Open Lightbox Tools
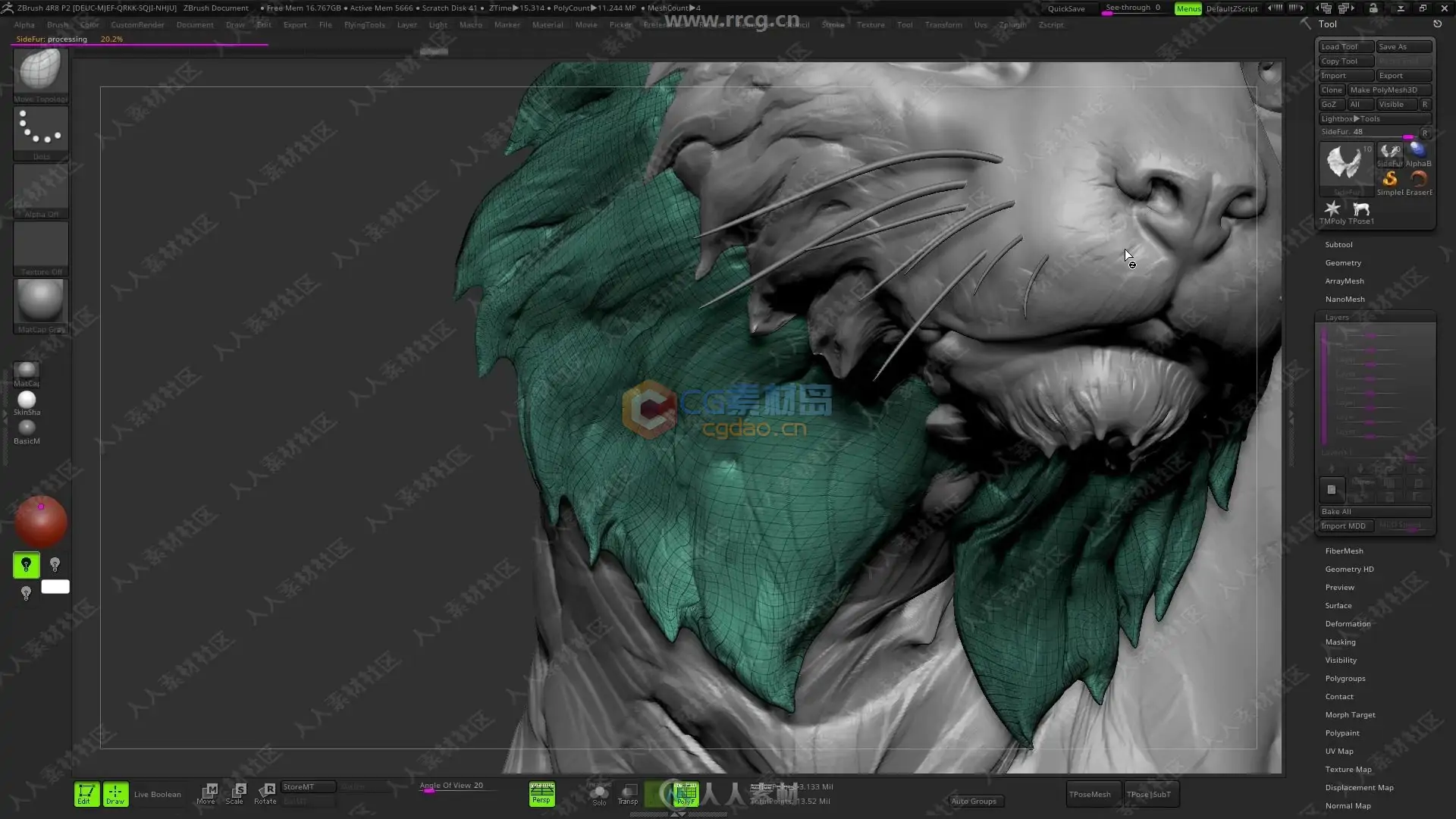This screenshot has width=1456, height=819. click(x=1375, y=118)
